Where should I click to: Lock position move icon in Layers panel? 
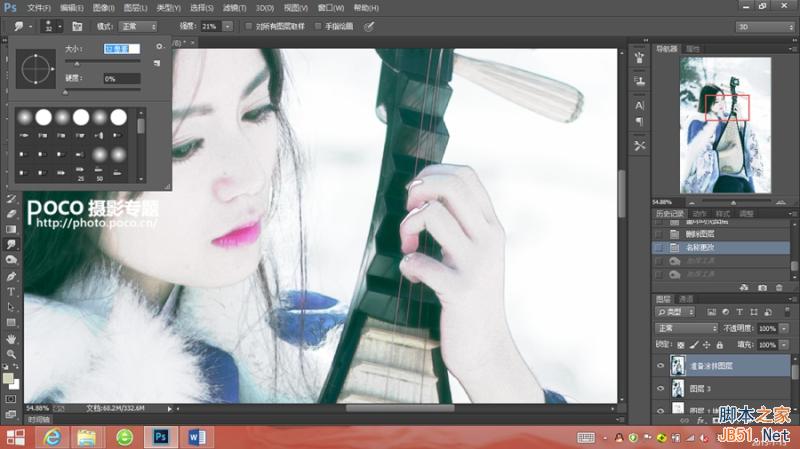pos(707,345)
